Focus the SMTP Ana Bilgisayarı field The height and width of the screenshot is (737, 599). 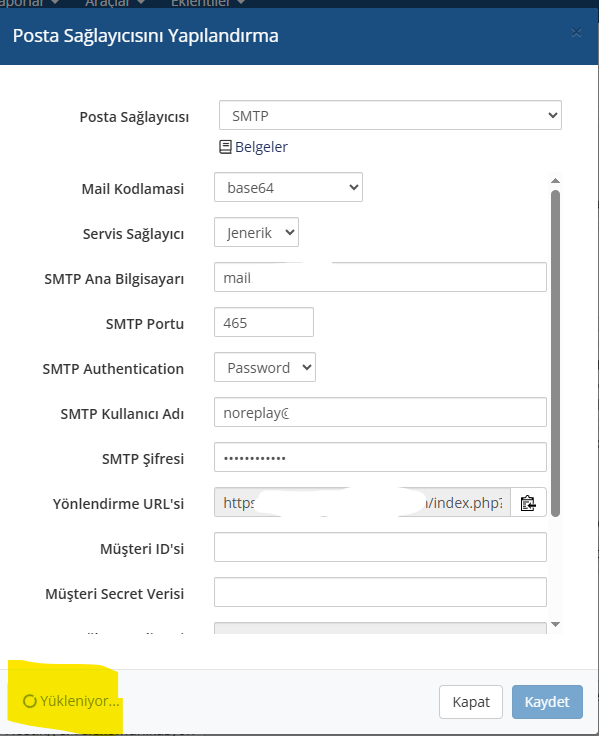click(380, 277)
